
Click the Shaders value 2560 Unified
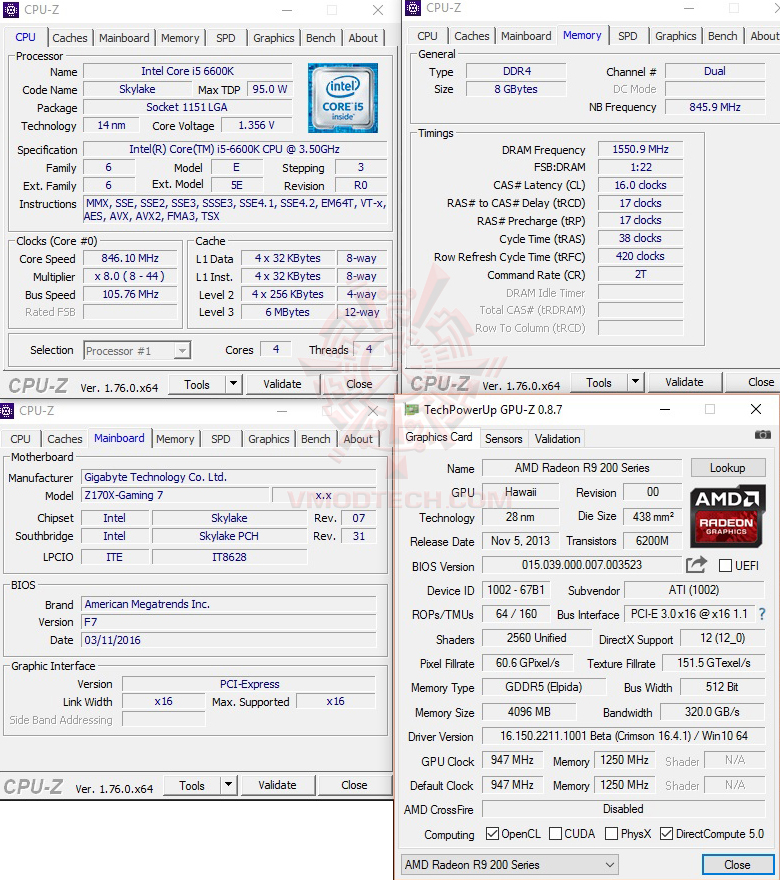536,638
